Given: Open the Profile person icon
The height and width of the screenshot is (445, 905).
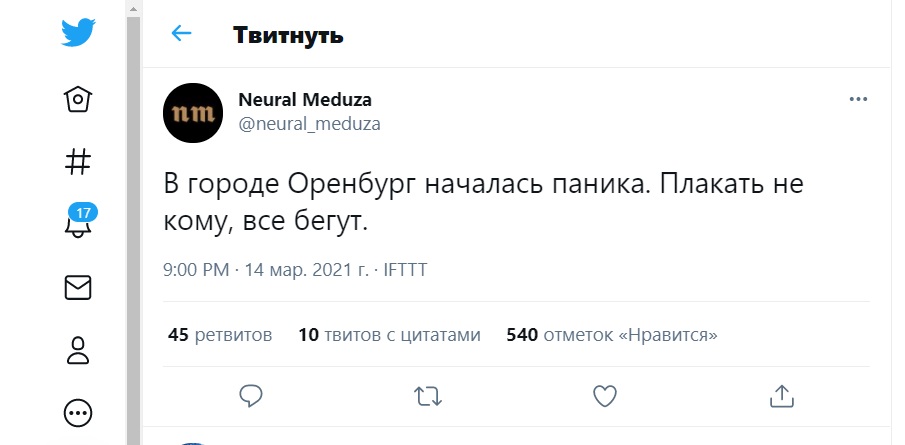Looking at the screenshot, I should 77,350.
